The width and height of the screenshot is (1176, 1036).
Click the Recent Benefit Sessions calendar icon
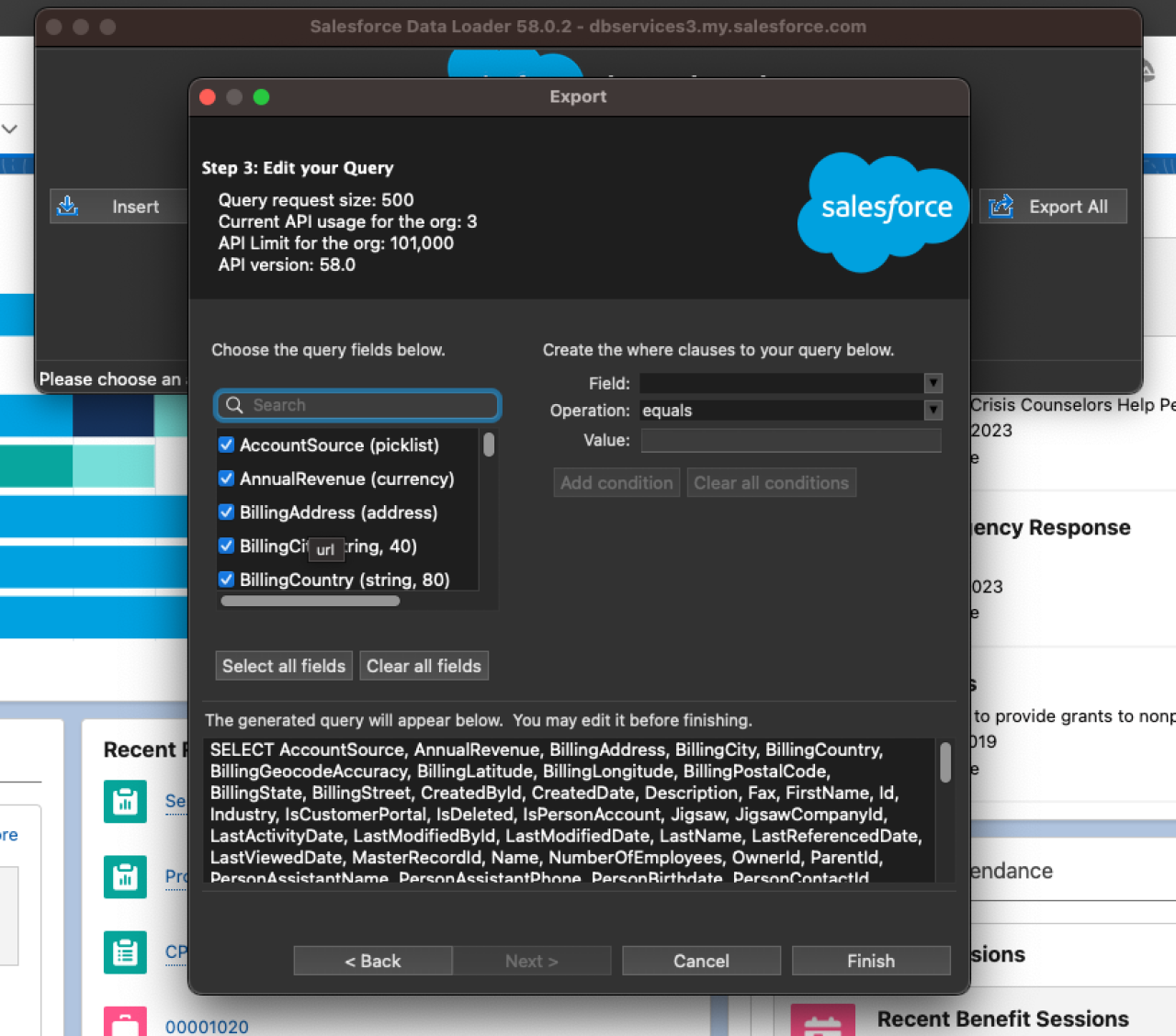click(822, 1020)
